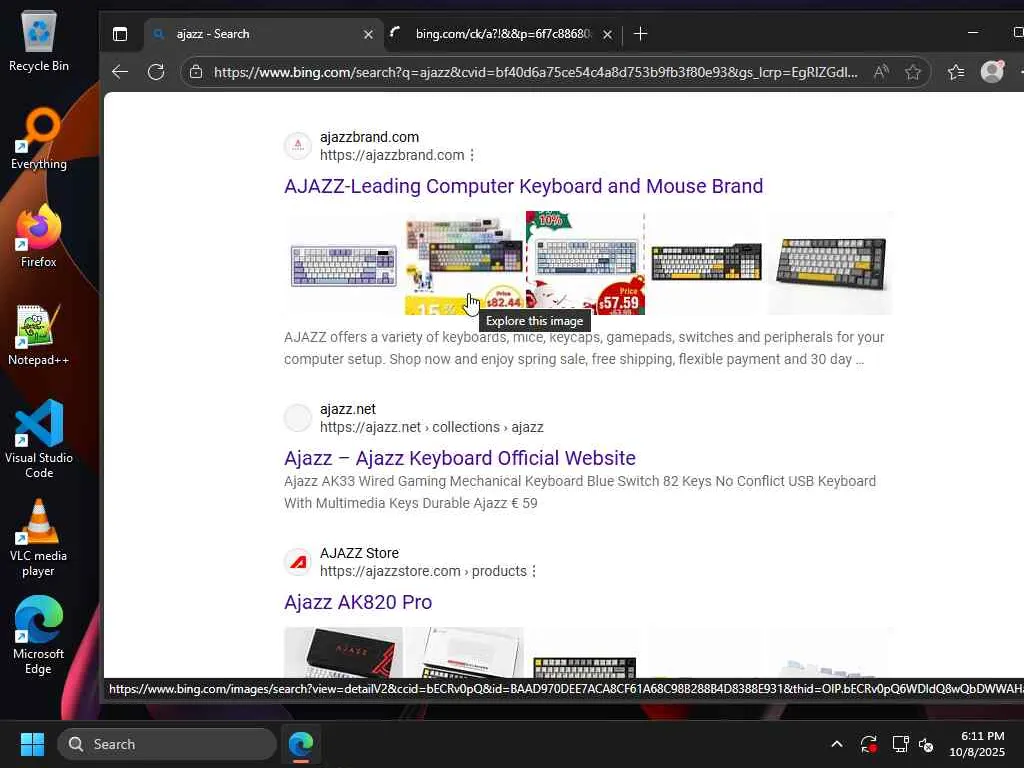Click the 'AJAZZ Store' site name text

359,553
